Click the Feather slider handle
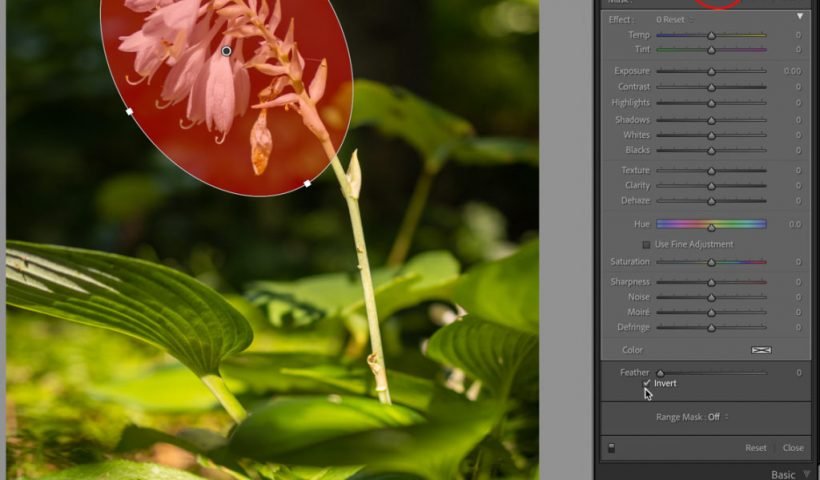 (x=660, y=373)
